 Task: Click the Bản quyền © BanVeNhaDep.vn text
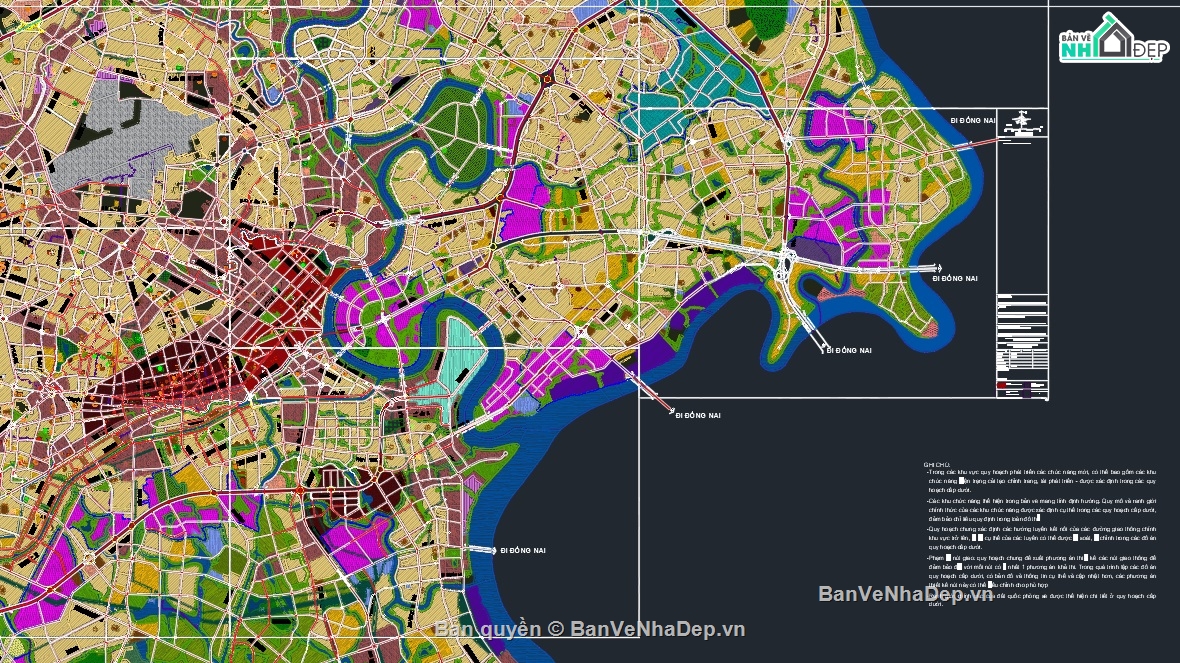(x=590, y=628)
